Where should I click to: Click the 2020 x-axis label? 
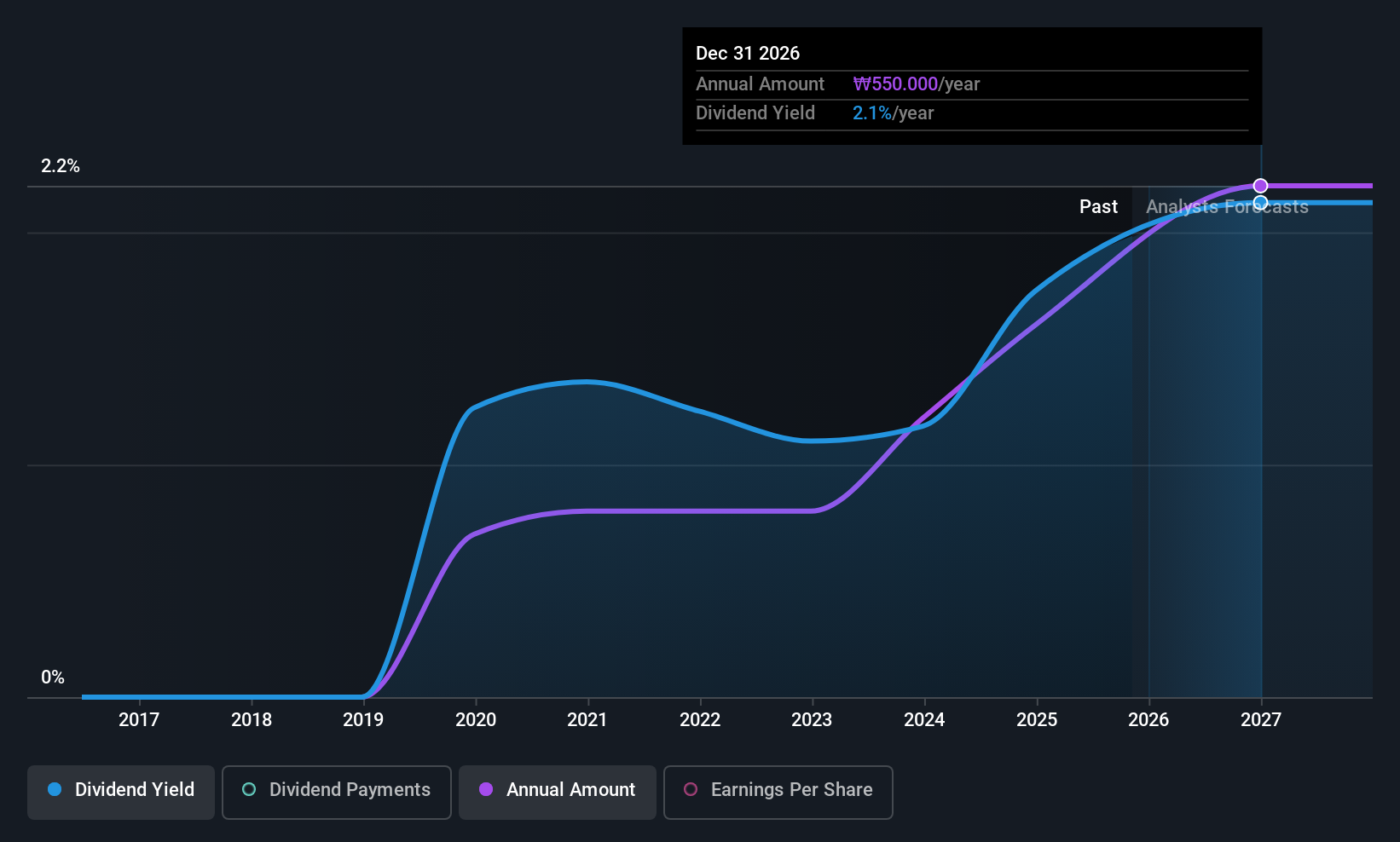coord(476,720)
